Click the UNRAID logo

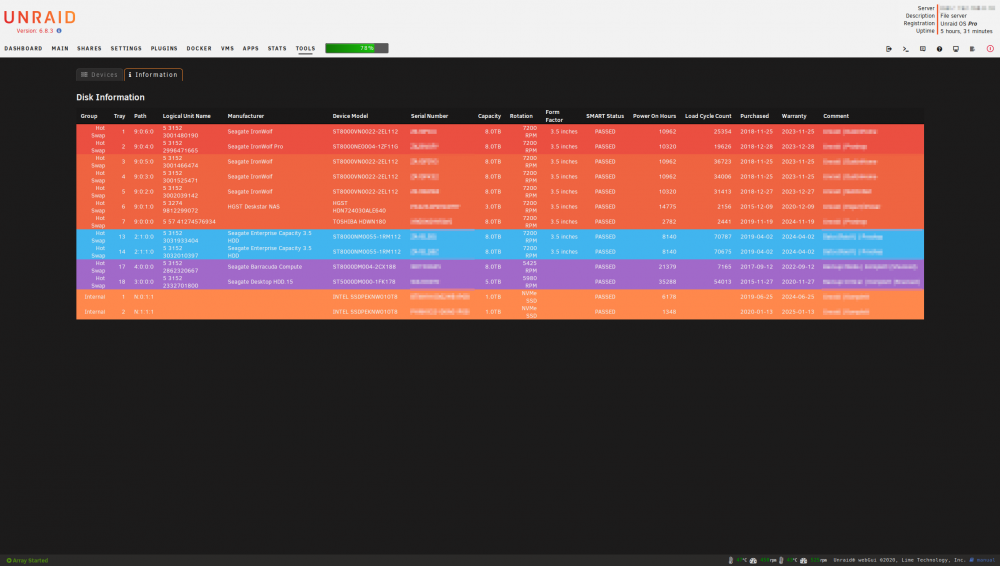coord(40,17)
